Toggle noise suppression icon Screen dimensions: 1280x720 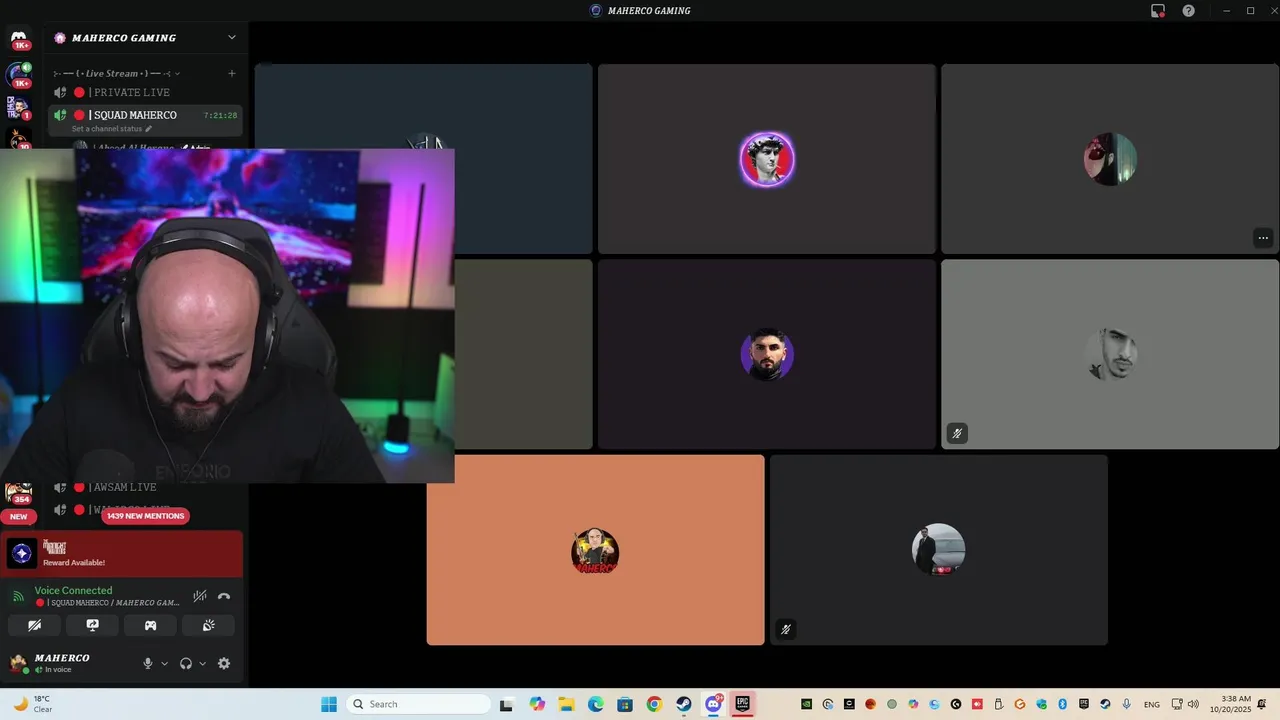pyautogui.click(x=200, y=596)
